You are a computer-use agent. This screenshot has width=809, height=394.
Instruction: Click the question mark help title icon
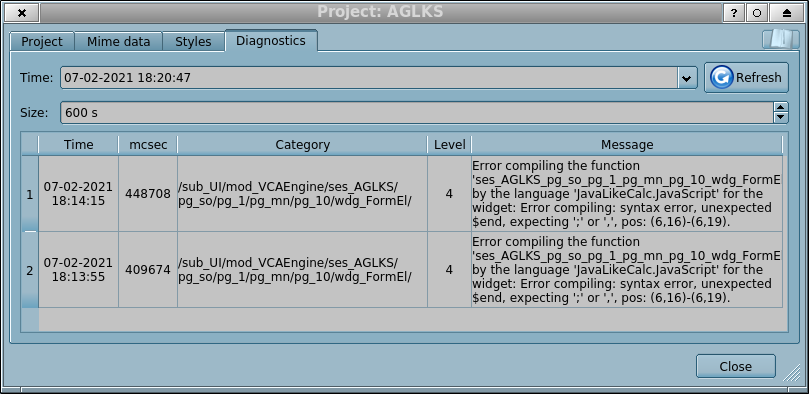click(x=734, y=13)
